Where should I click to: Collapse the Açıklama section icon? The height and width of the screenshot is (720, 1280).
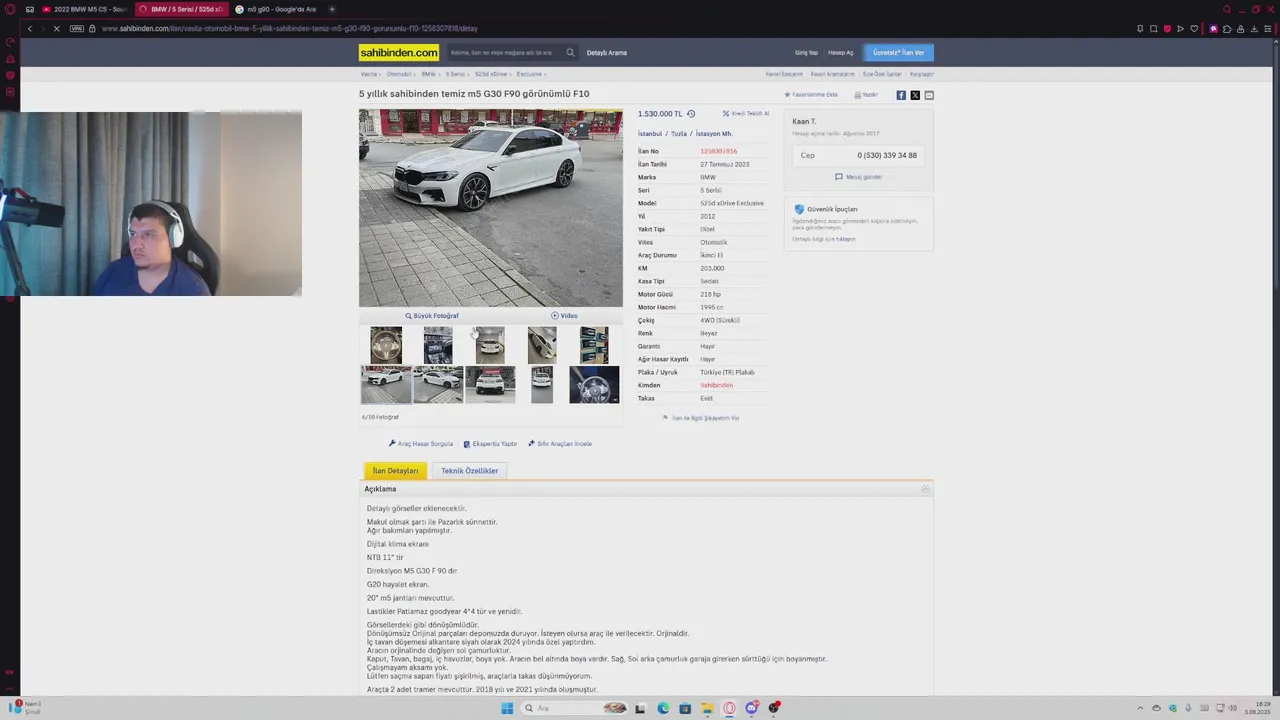925,489
